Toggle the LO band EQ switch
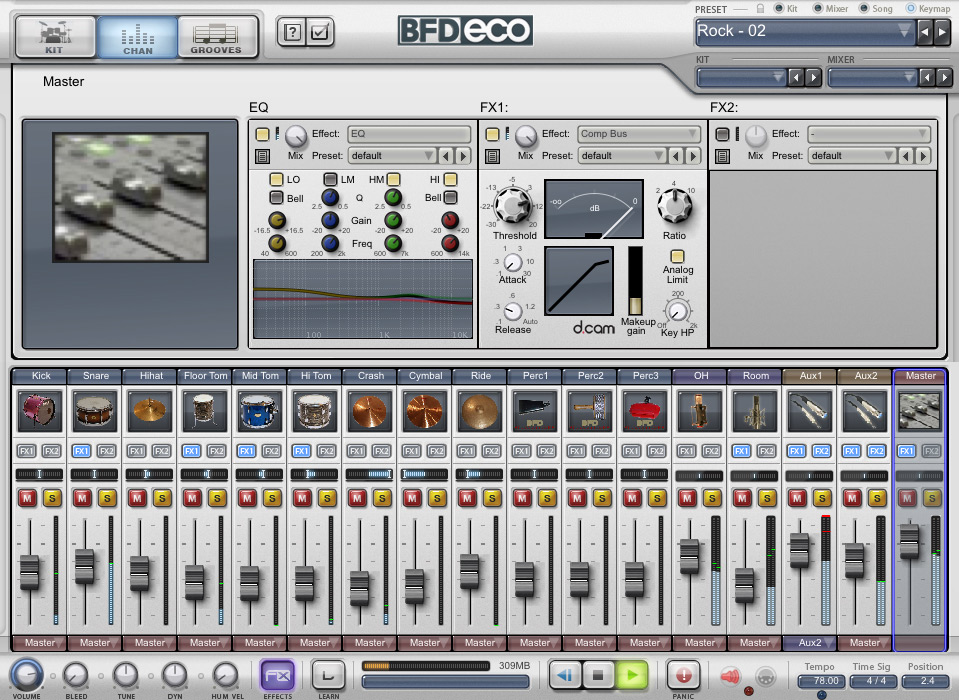 276,179
